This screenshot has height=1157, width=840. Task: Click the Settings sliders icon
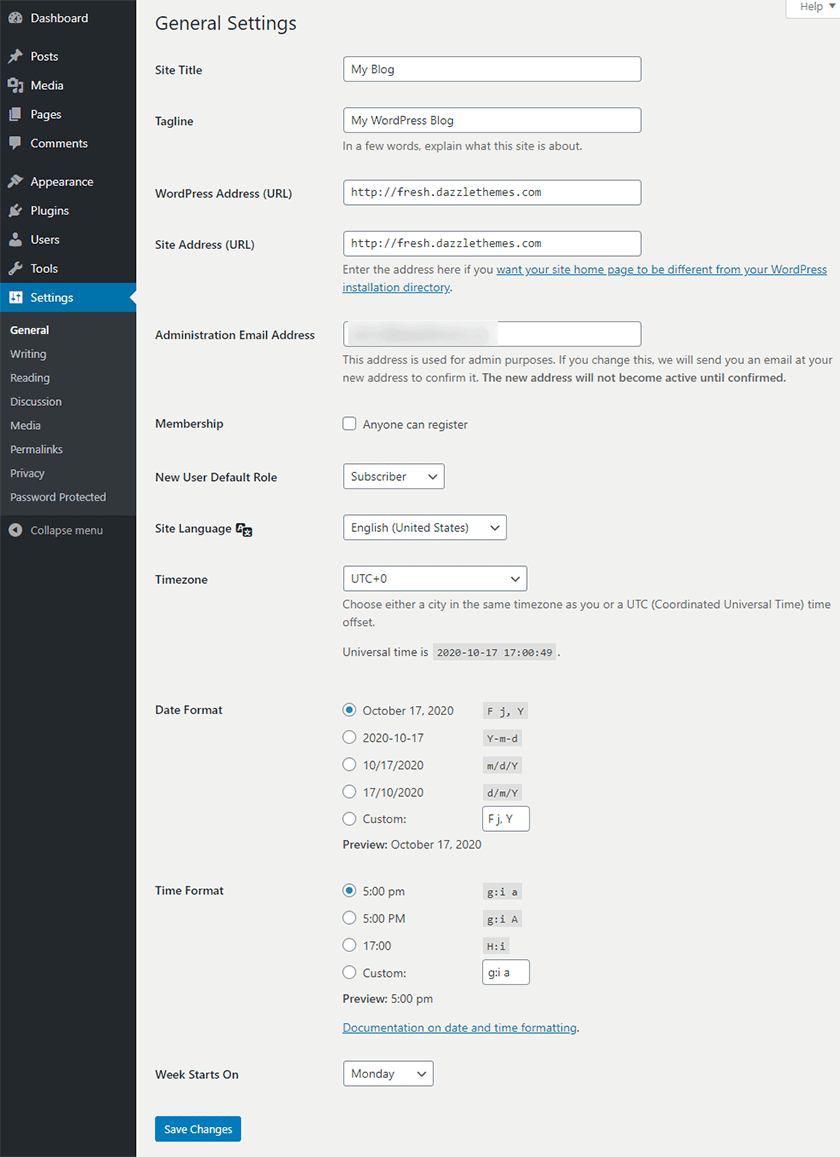[16, 297]
